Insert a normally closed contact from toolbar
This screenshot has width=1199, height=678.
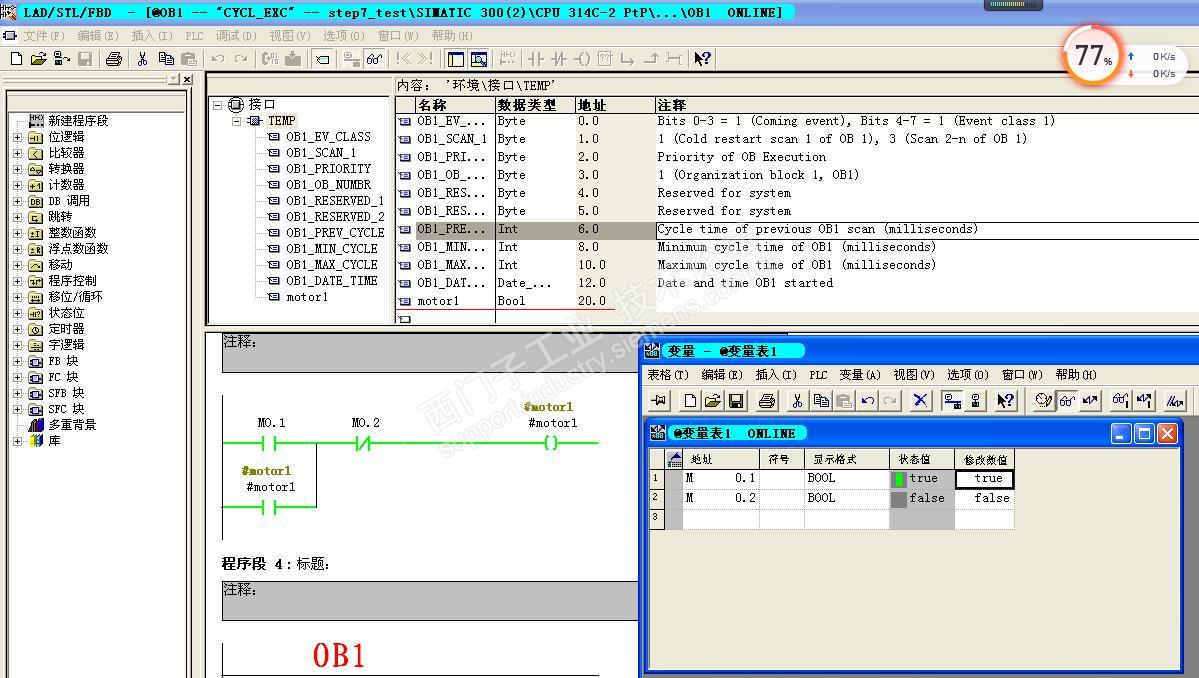559,59
